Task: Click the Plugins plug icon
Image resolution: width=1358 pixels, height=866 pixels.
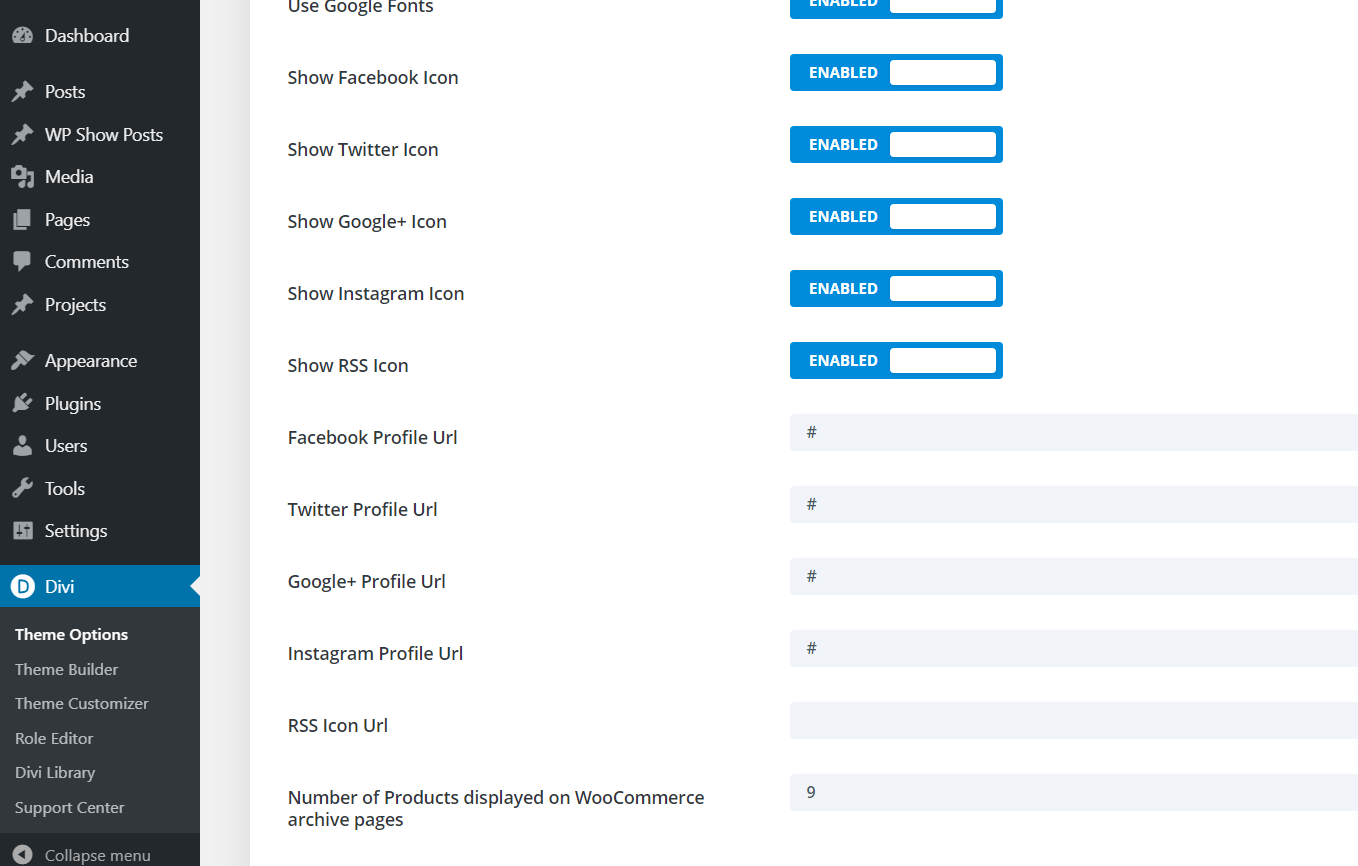Action: tap(22, 404)
